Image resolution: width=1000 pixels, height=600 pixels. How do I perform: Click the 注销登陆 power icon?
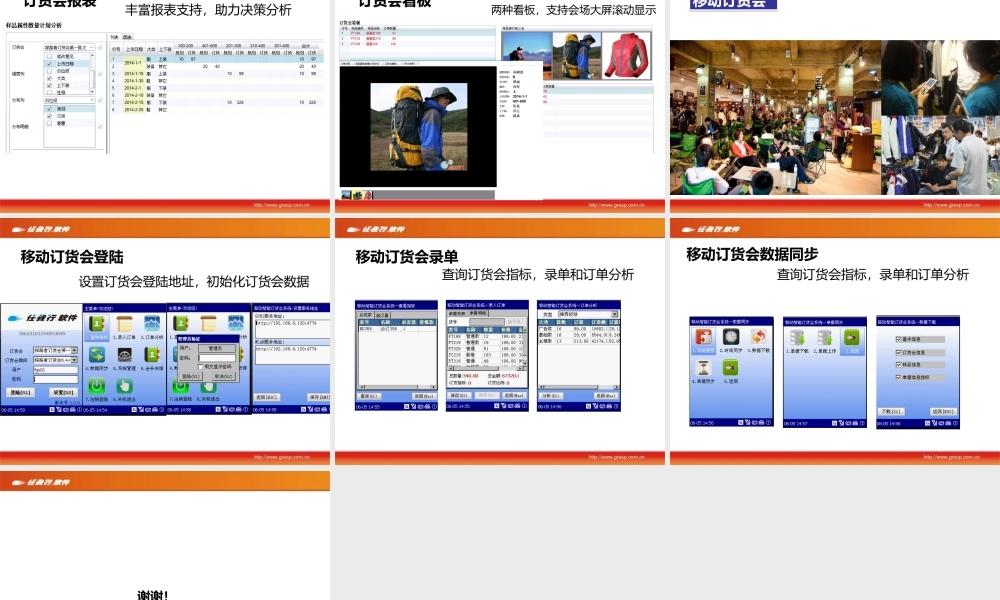(x=97, y=387)
